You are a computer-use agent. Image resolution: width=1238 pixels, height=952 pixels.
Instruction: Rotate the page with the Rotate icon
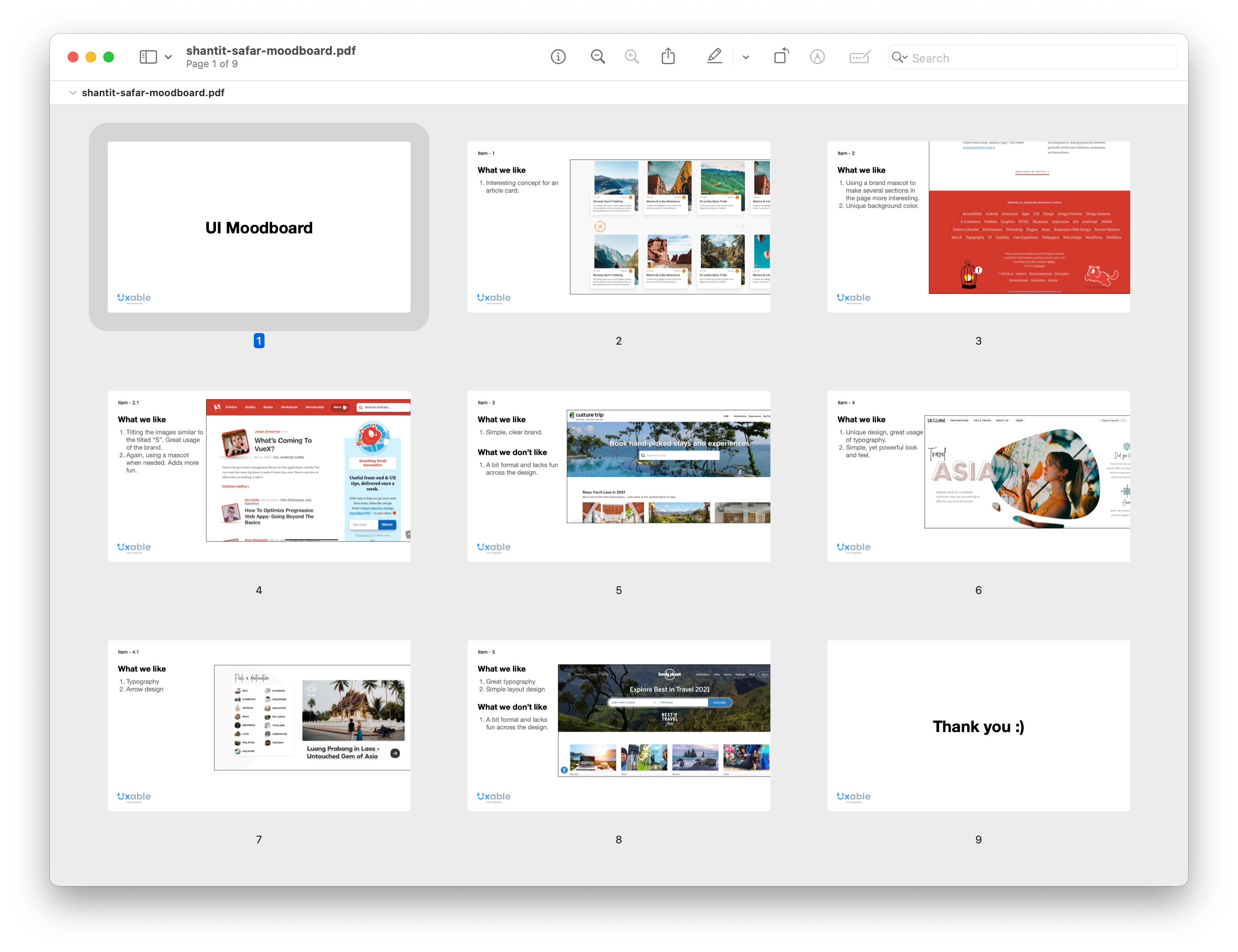click(782, 57)
